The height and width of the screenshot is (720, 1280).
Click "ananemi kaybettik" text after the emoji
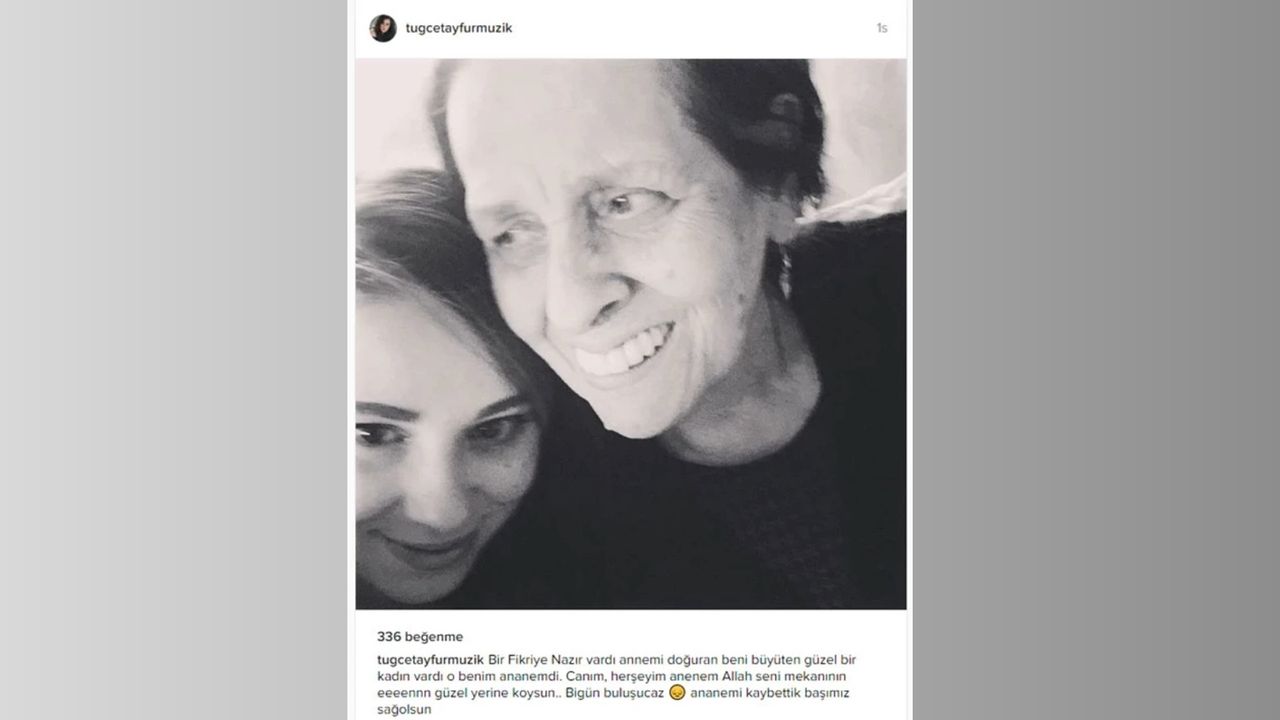tap(744, 693)
